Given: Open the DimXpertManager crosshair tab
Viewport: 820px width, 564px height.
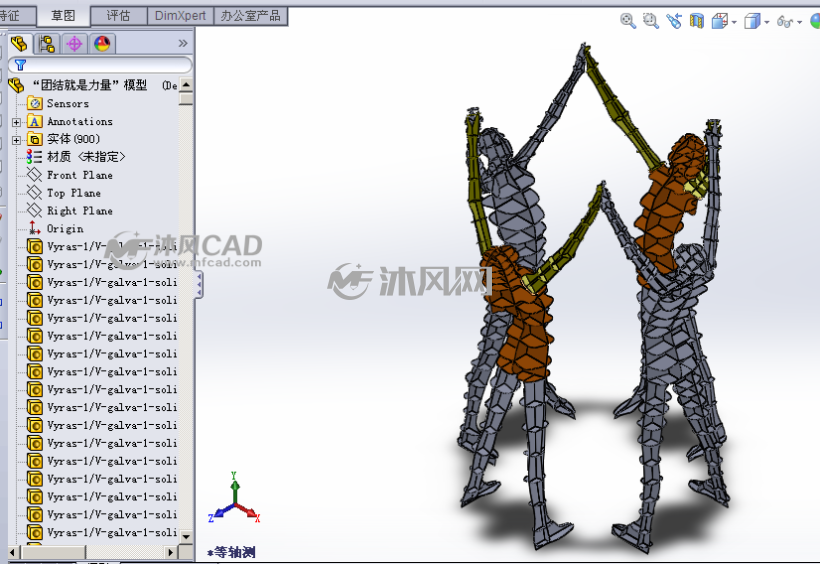Looking at the screenshot, I should click(x=74, y=44).
